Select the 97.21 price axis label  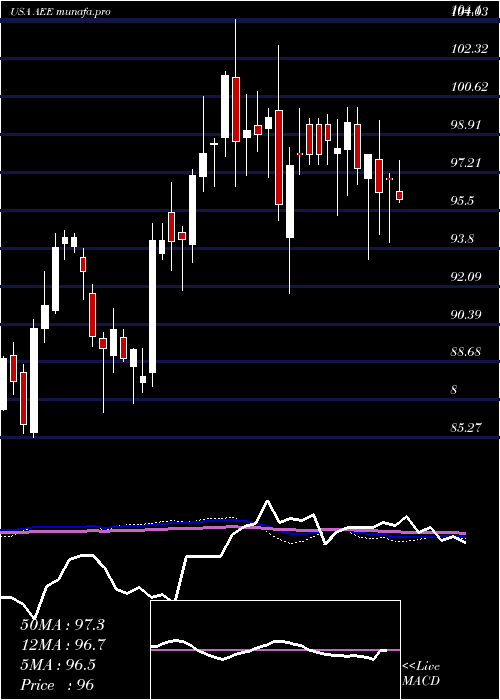[466, 163]
